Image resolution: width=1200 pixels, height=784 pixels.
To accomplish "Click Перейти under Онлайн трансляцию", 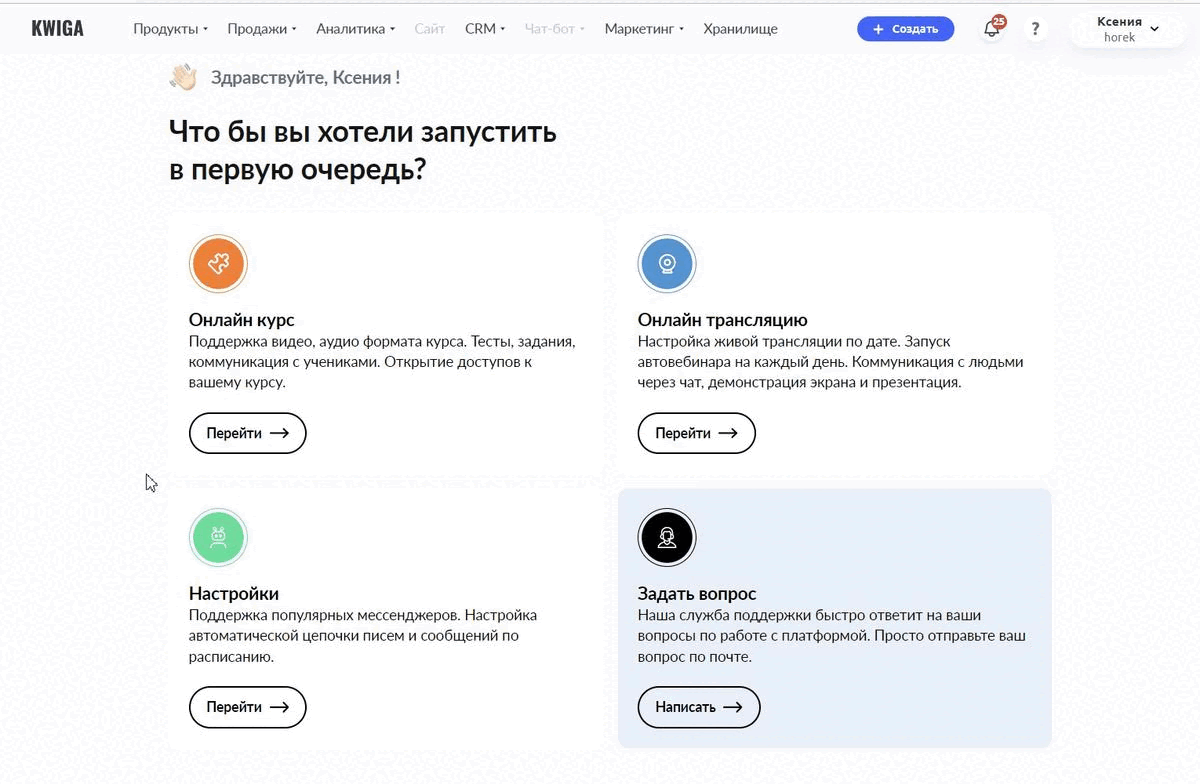I will tap(696, 433).
